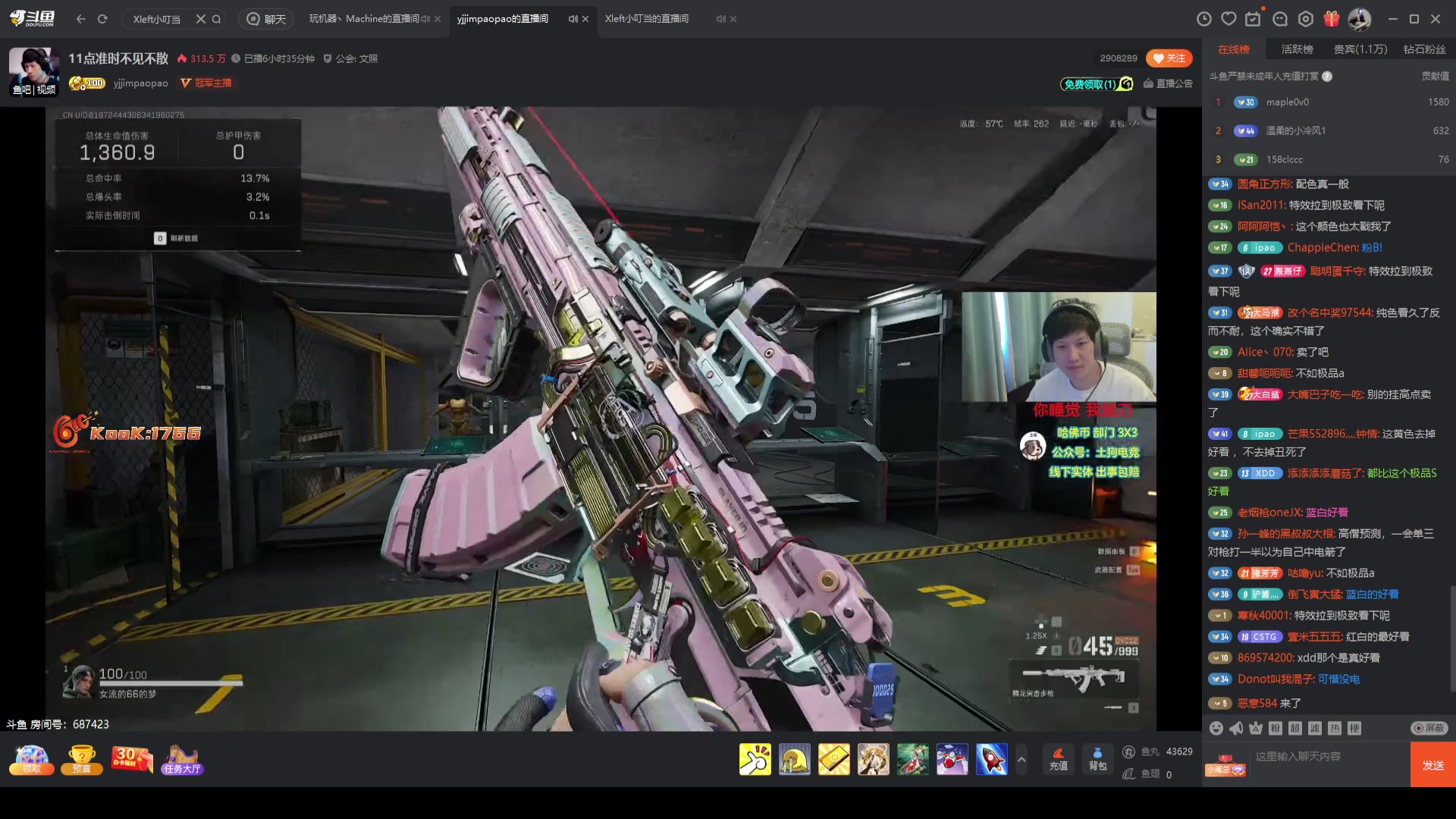Screen dimensions: 1456x819
Task: Open the 背包 backpack
Action: pyautogui.click(x=1097, y=759)
